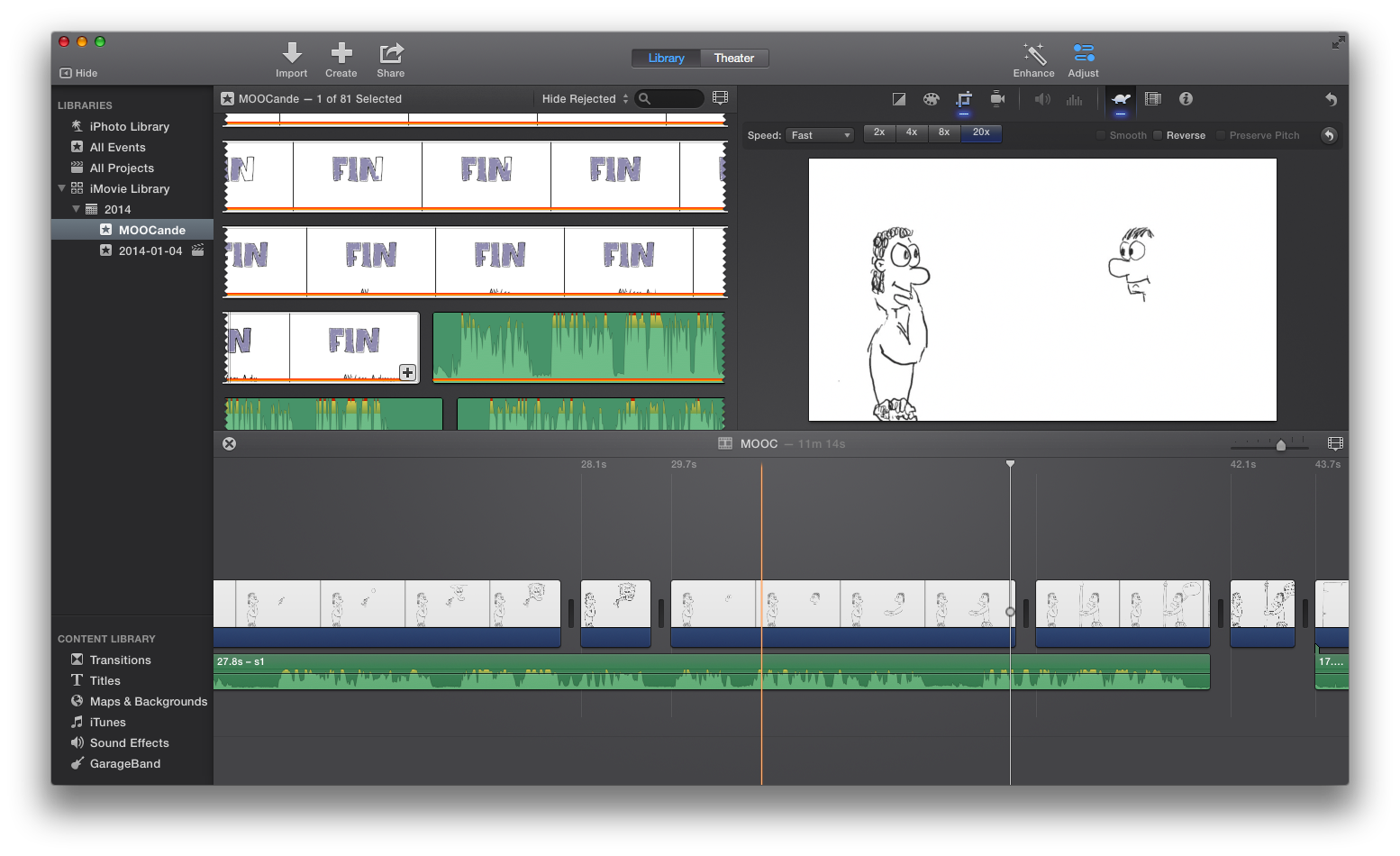Switch to the Theater tab
1400x856 pixels.
tap(733, 58)
